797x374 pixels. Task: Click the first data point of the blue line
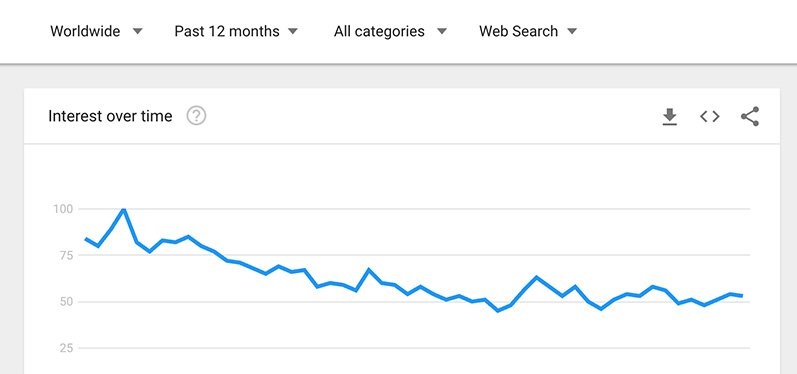(85, 239)
